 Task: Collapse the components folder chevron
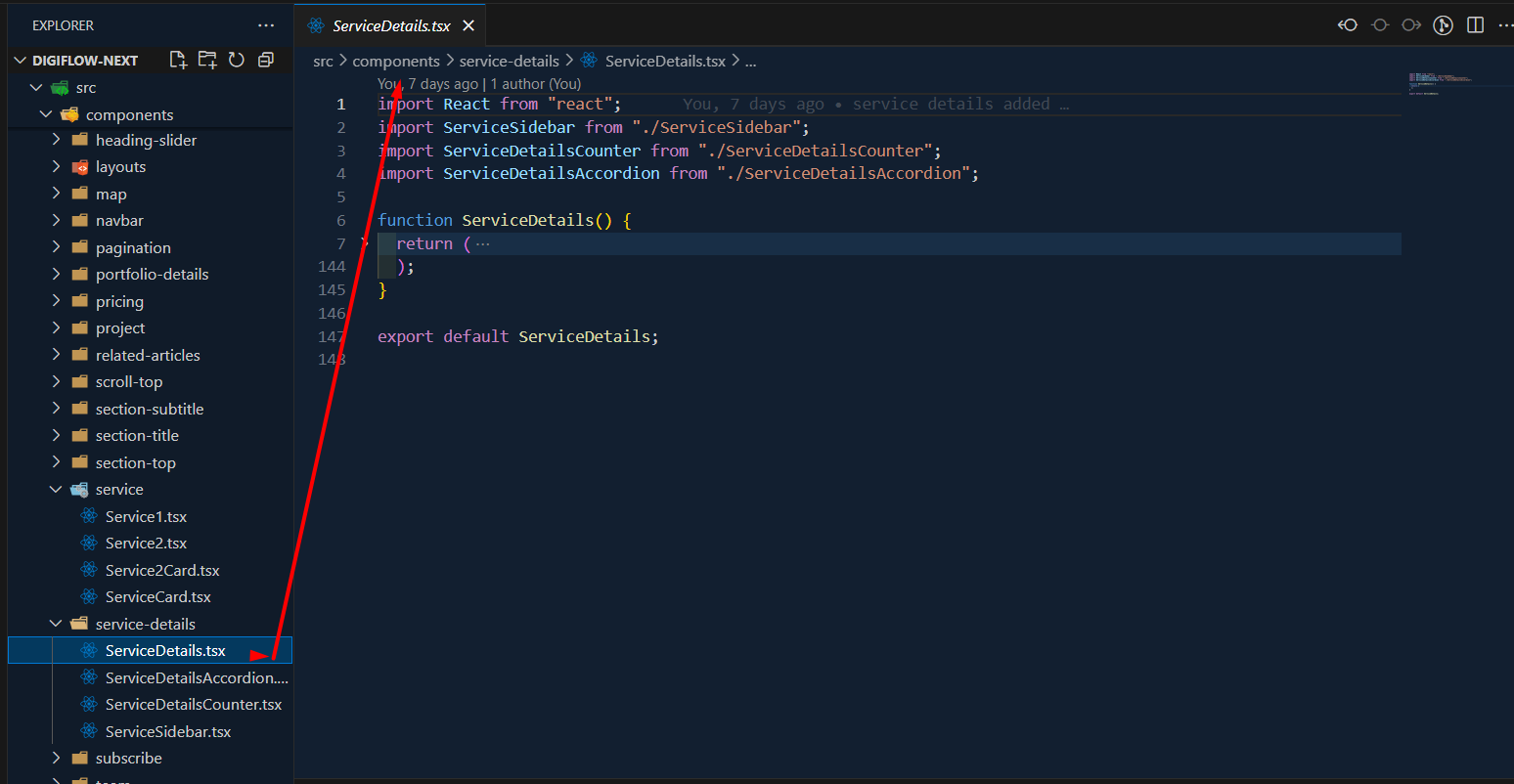coord(46,114)
